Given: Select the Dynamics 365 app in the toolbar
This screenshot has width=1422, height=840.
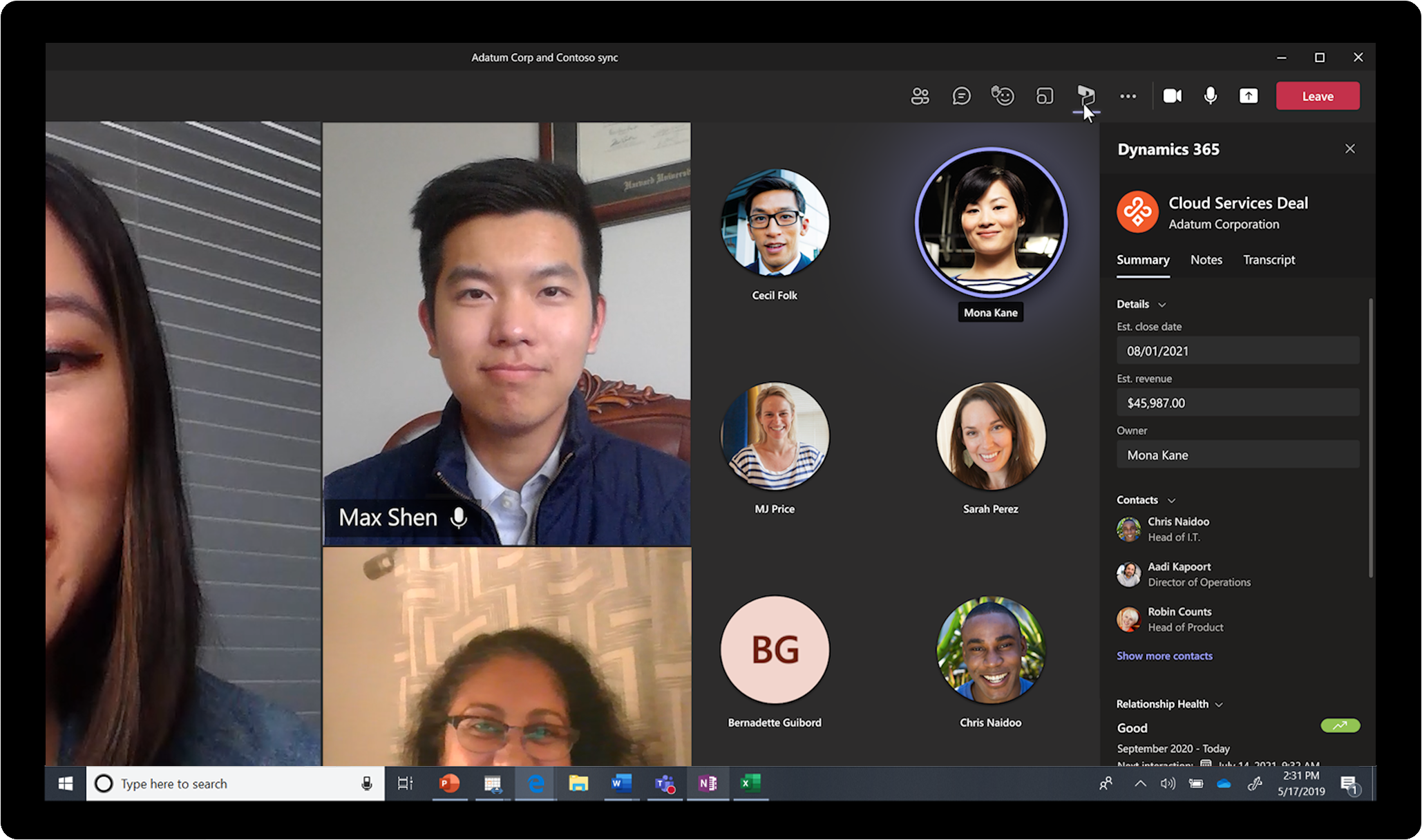Looking at the screenshot, I should [1086, 96].
